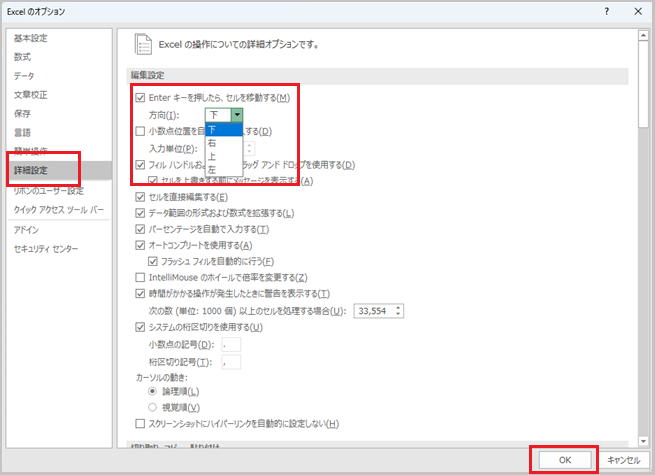Screen dimensions: 655x475
Task: Click キャンセル to discard changes
Action: pyautogui.click(x=624, y=460)
